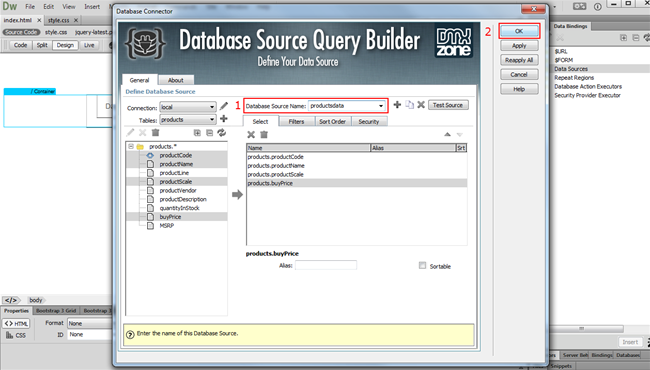Collapse the products.* tree node

[131, 146]
